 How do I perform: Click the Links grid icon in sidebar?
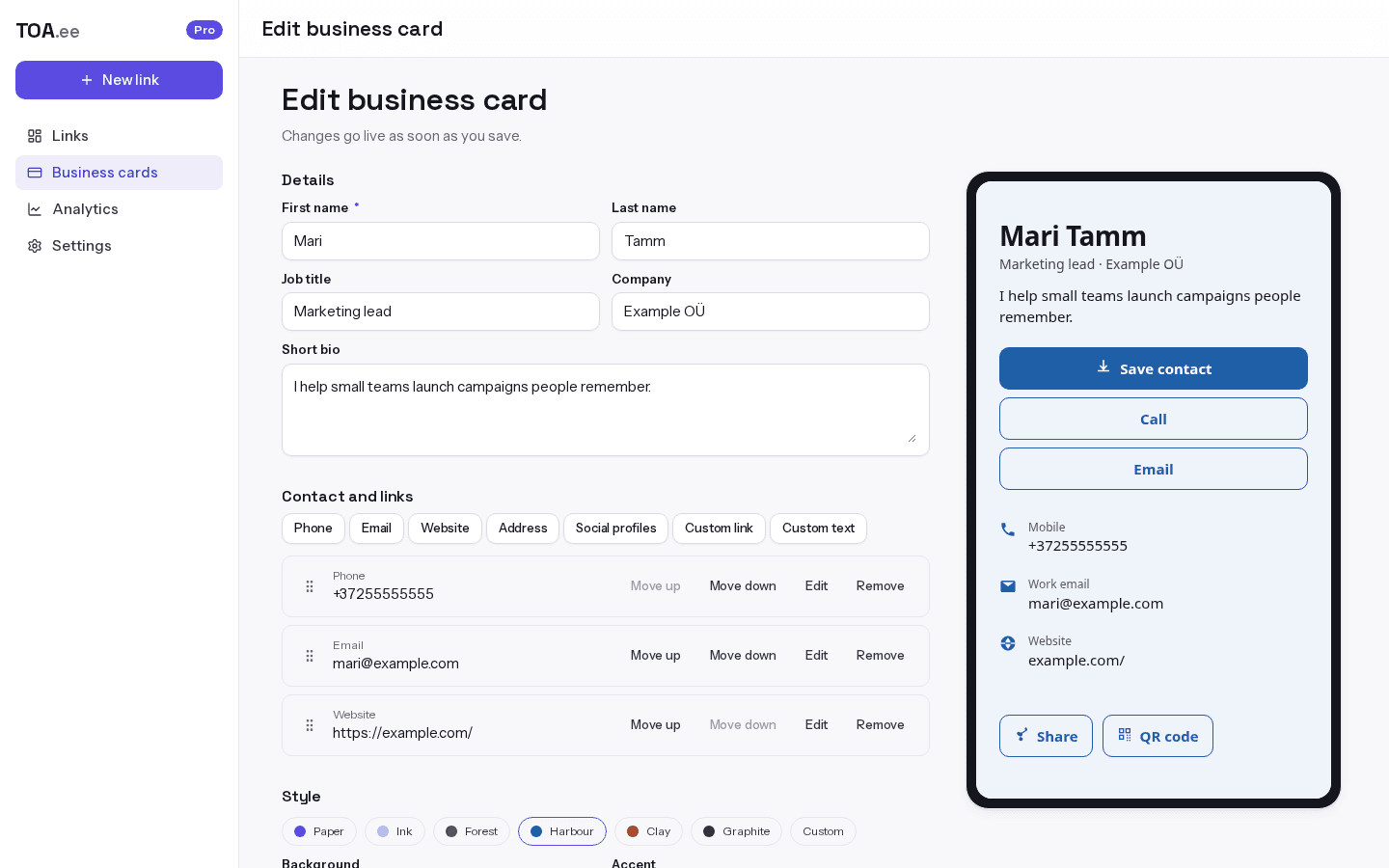coord(35,136)
